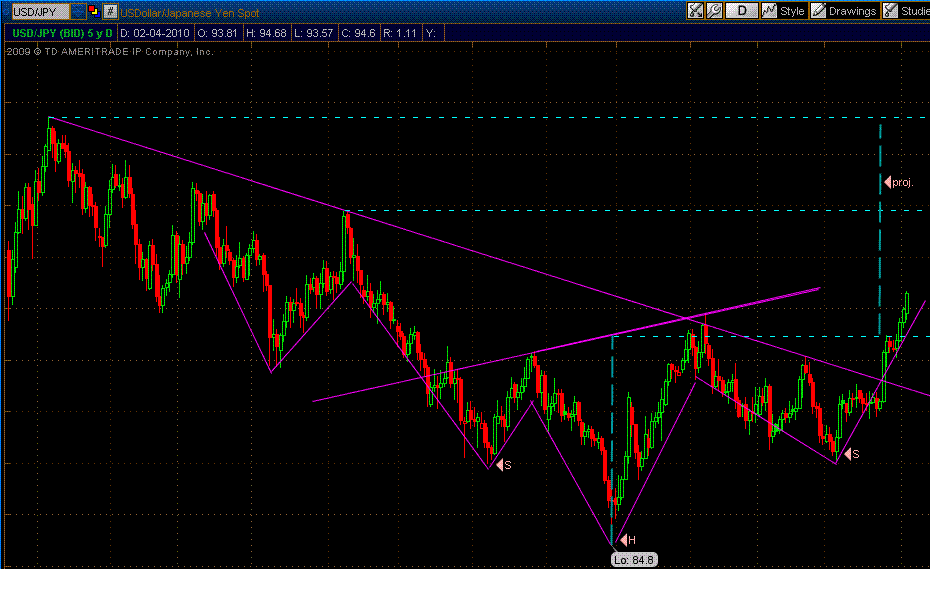Click the open price 'O: 93.81'
Screen dimensions: 930x615
click(x=217, y=33)
